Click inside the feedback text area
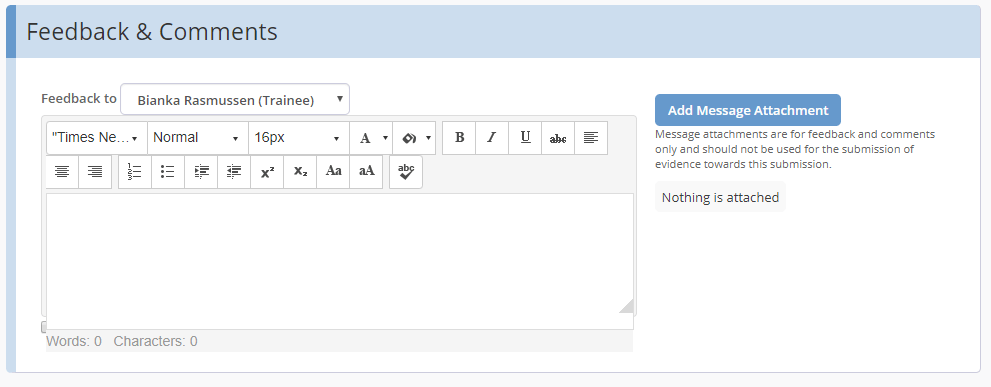Image resolution: width=991 pixels, height=387 pixels. tap(340, 261)
